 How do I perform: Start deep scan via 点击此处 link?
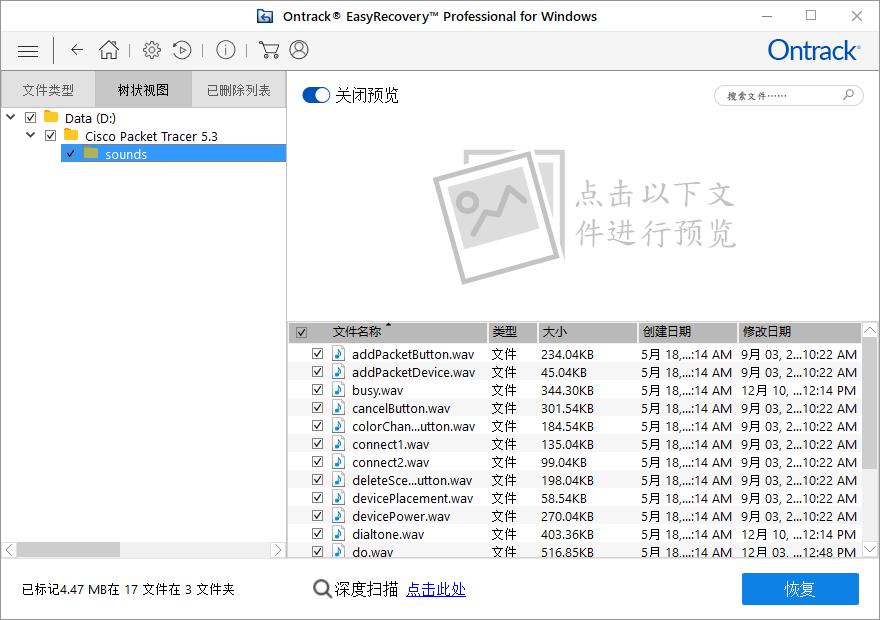437,590
